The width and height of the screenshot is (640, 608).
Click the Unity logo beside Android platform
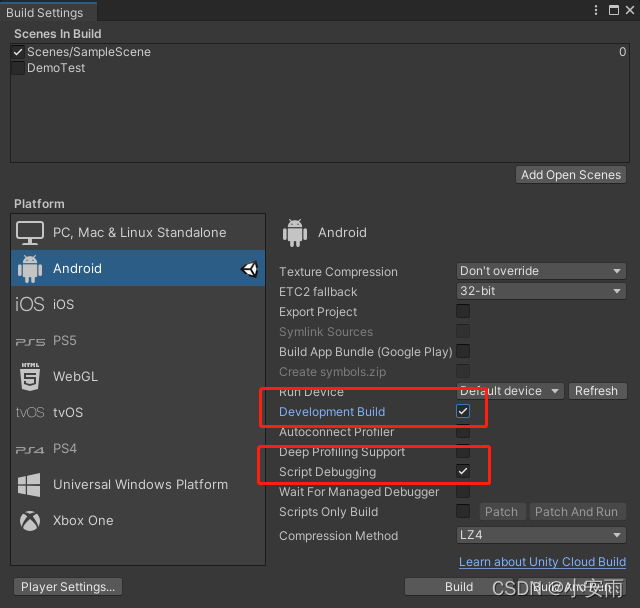pos(249,269)
